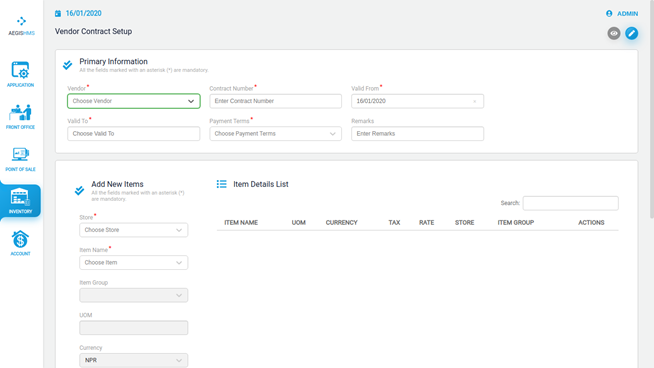The image size is (654, 368).
Task: Open the Front Office module
Action: [20, 116]
